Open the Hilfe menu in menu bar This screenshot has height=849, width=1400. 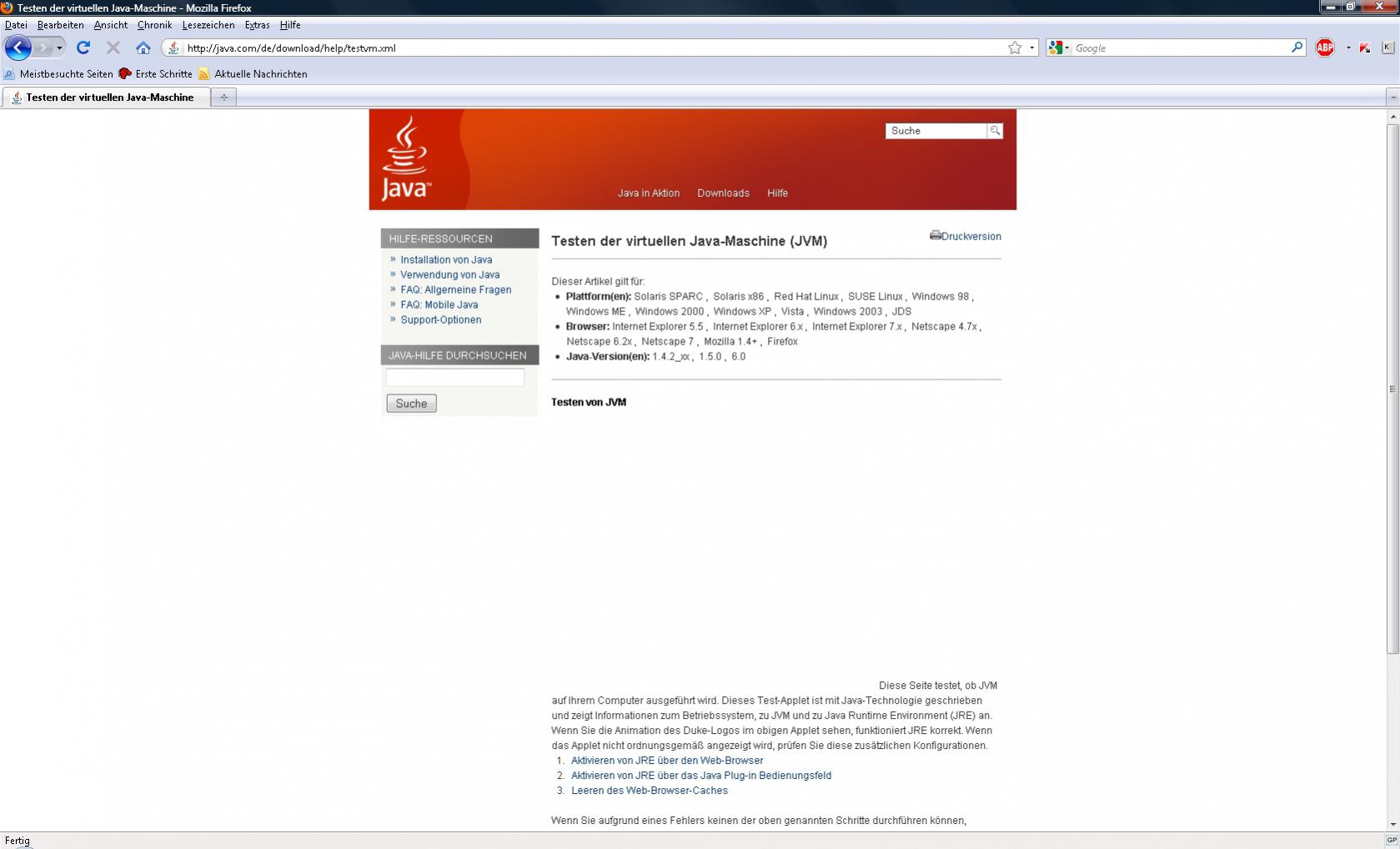pyautogui.click(x=290, y=25)
